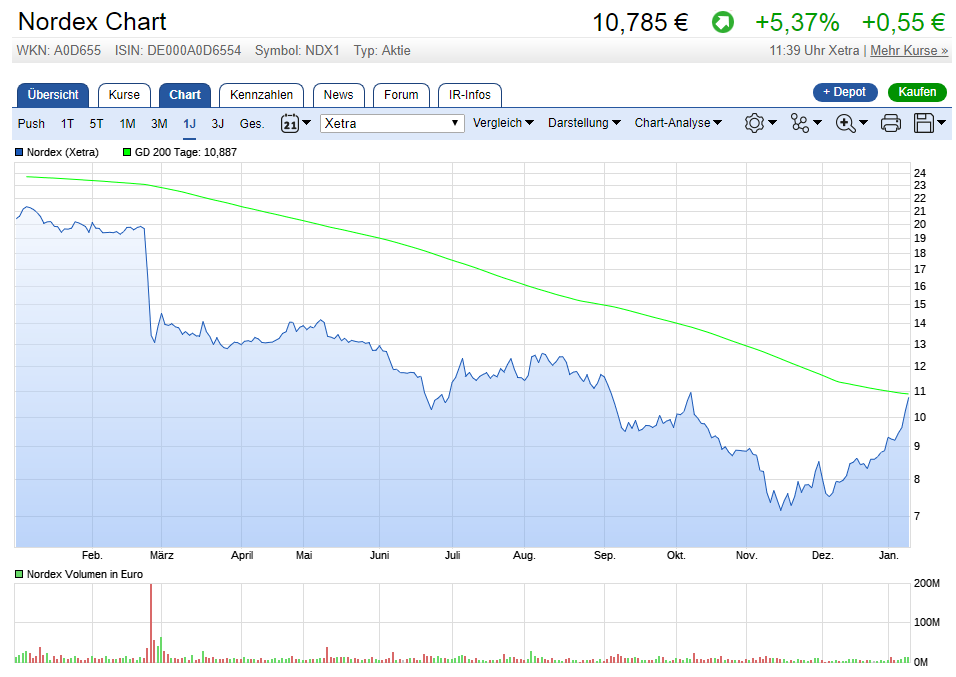
Task: Click the März axis label
Action: 162,556
